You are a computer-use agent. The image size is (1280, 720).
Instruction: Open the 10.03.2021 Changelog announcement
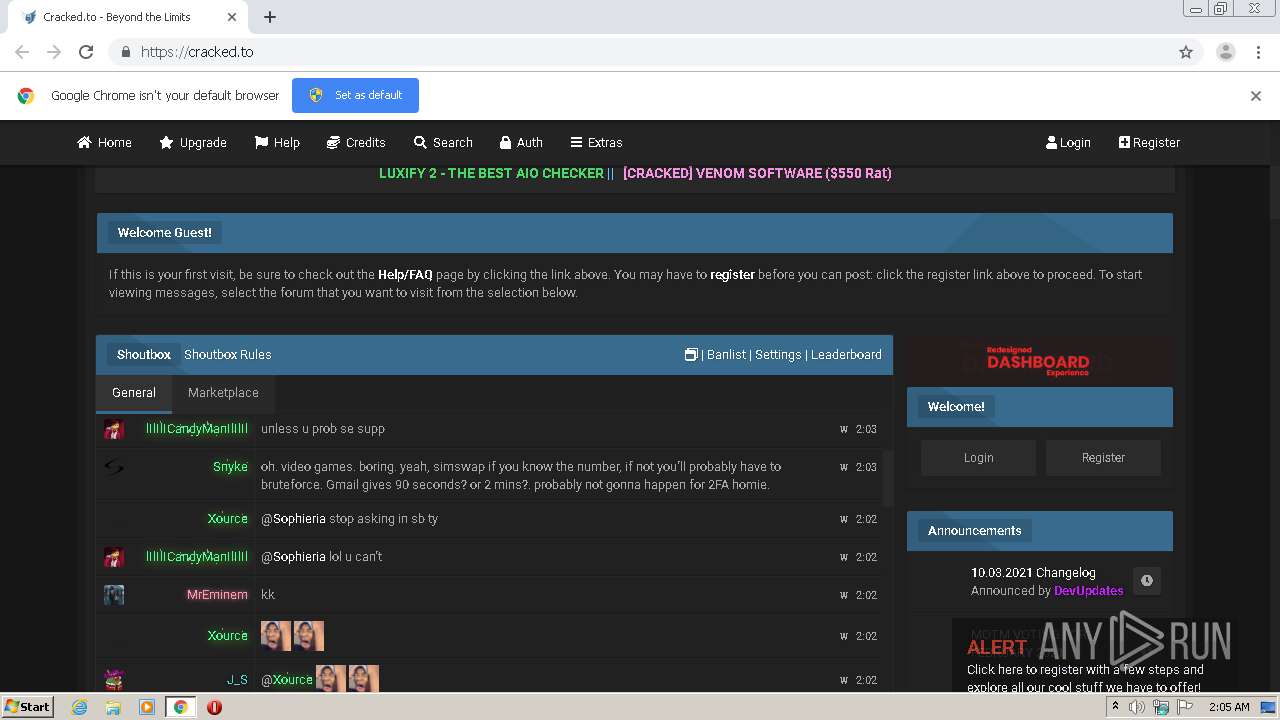click(x=1033, y=573)
